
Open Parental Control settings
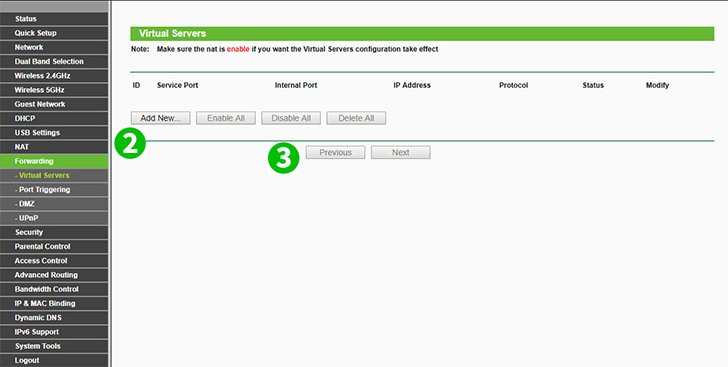point(54,247)
